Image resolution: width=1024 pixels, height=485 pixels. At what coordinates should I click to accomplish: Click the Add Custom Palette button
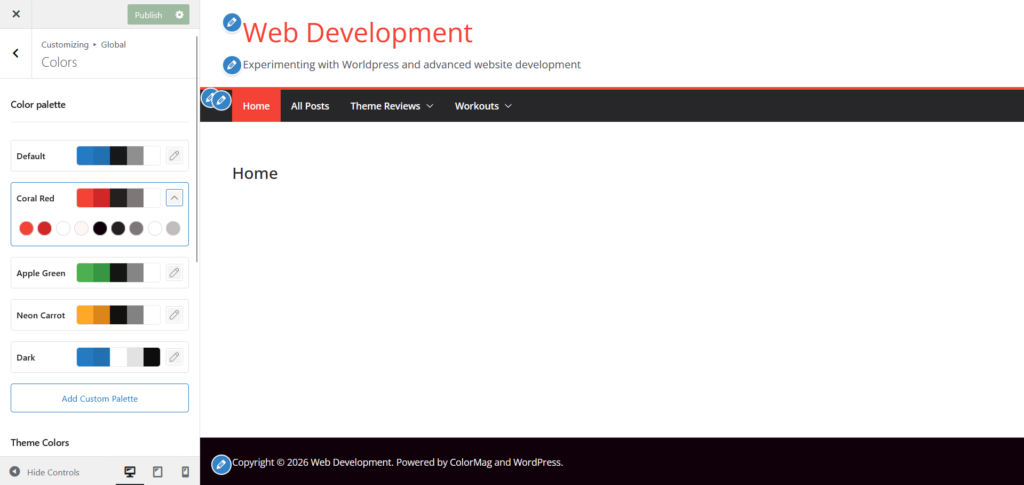(99, 398)
